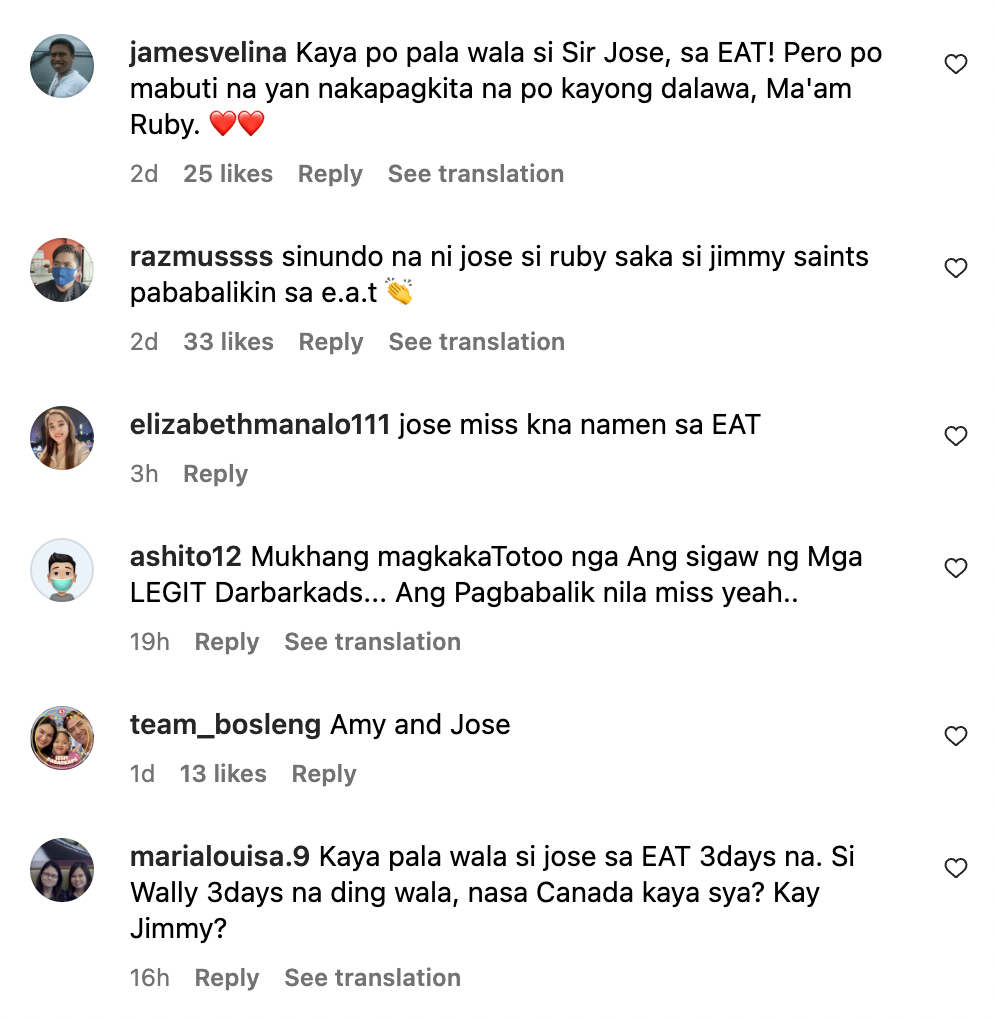Reply to razmussss's comment
This screenshot has width=994, height=1020.
pyautogui.click(x=330, y=341)
